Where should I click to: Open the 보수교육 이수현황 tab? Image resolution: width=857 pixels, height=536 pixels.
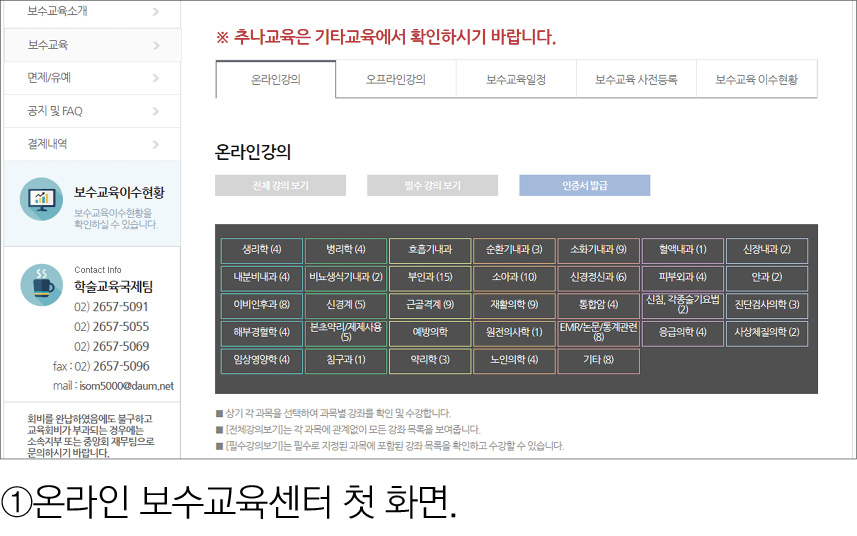pyautogui.click(x=756, y=79)
